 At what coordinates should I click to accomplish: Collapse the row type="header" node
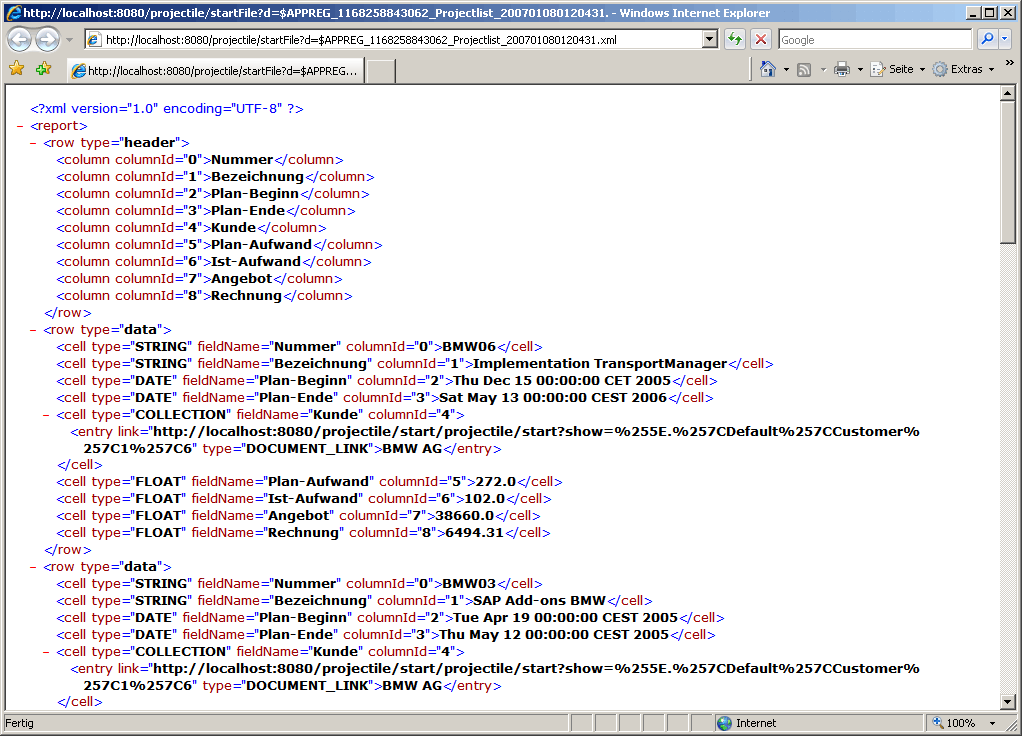click(x=34, y=143)
